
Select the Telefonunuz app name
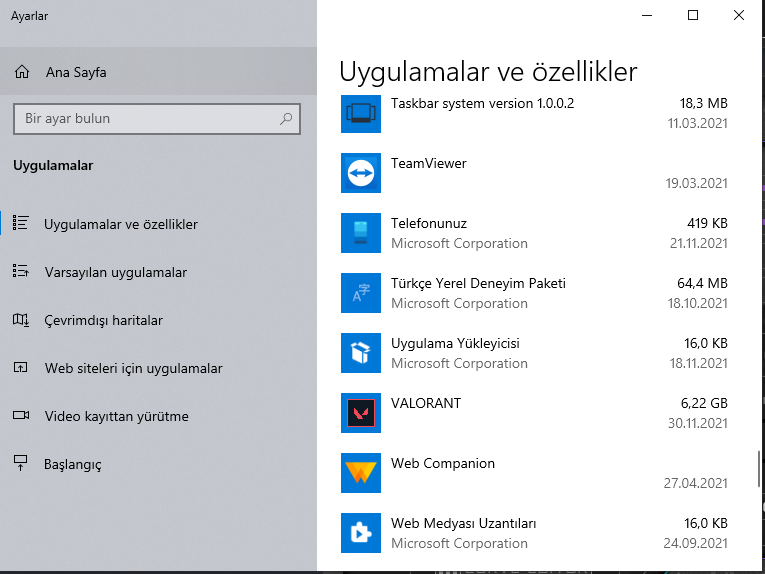click(x=429, y=223)
